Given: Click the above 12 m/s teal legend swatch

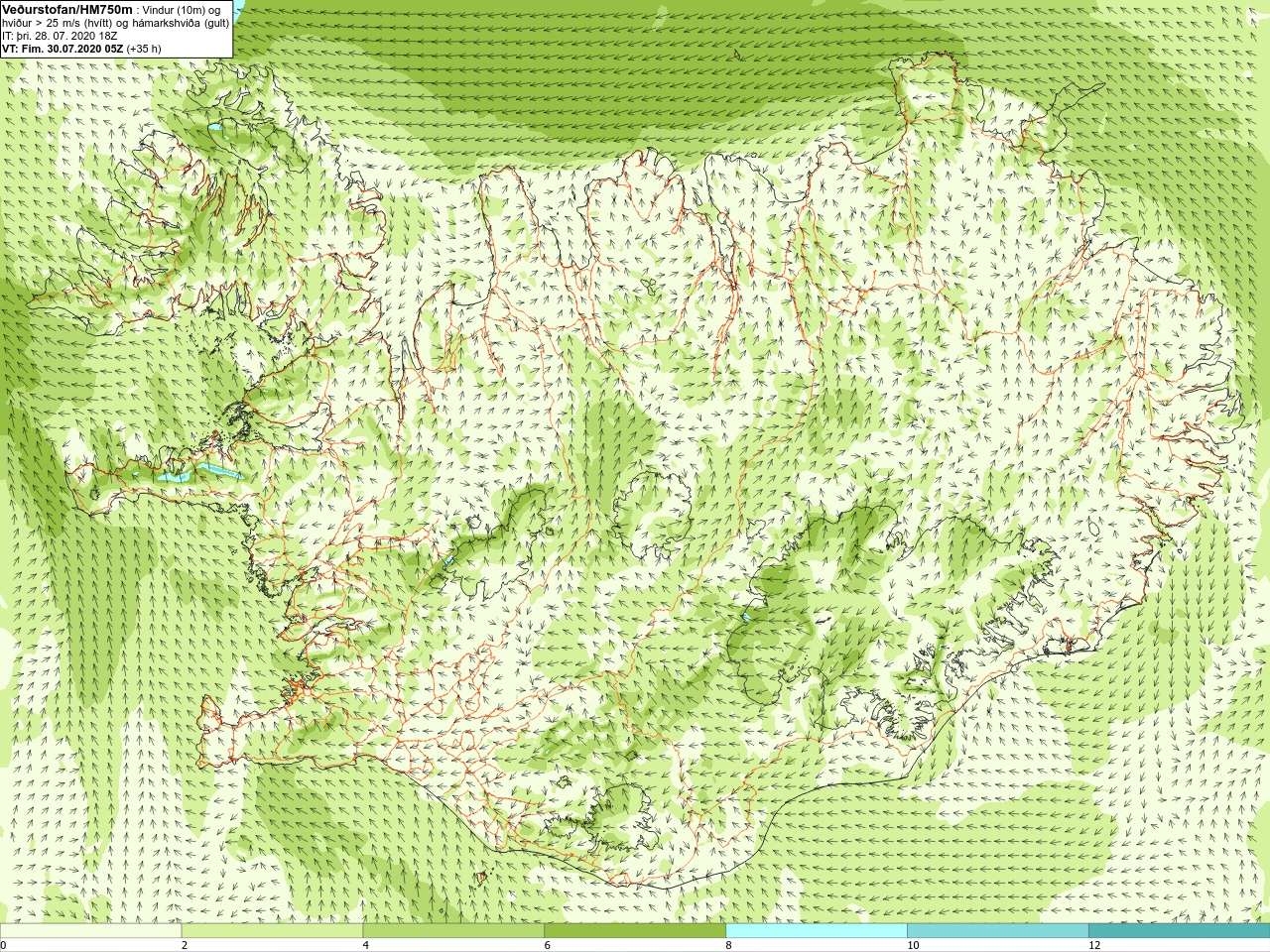Looking at the screenshot, I should coord(1179,931).
